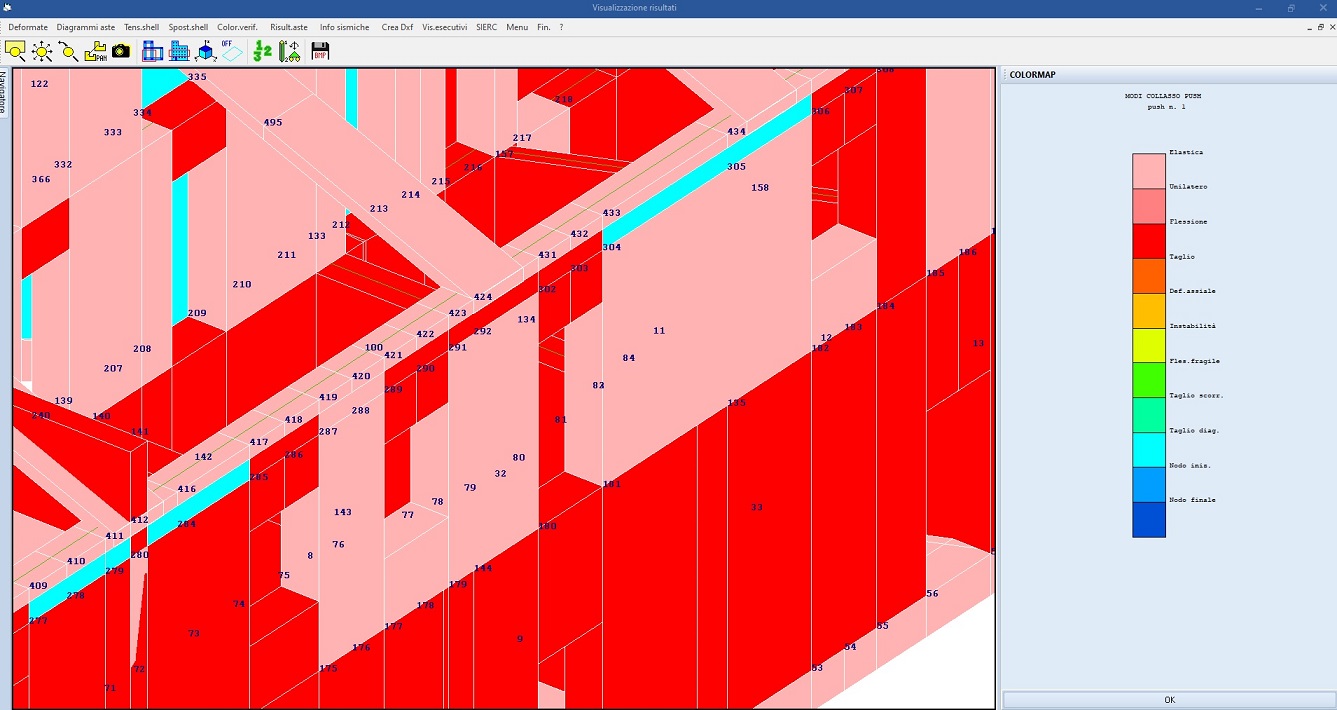Minimize the Visualizzazione risultati window

(1257, 7)
